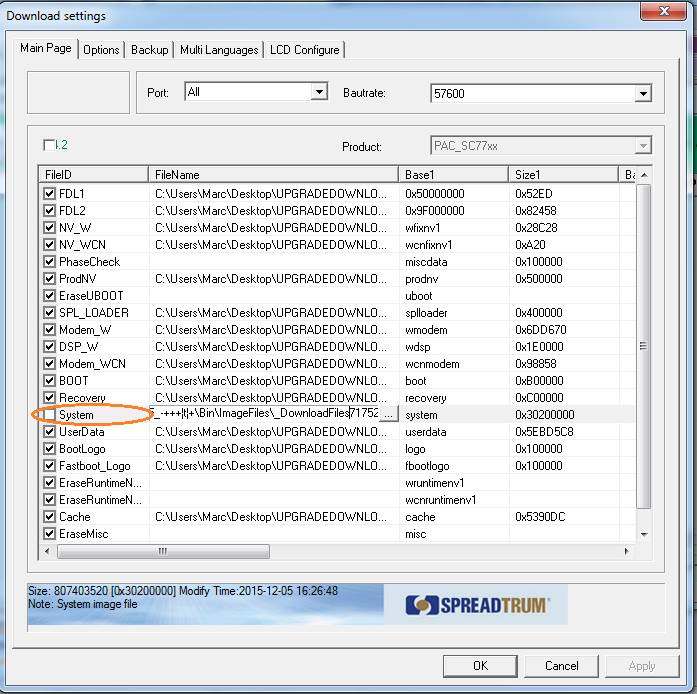Click the Base1 column header
Screen dimensions: 697x694
point(453,175)
